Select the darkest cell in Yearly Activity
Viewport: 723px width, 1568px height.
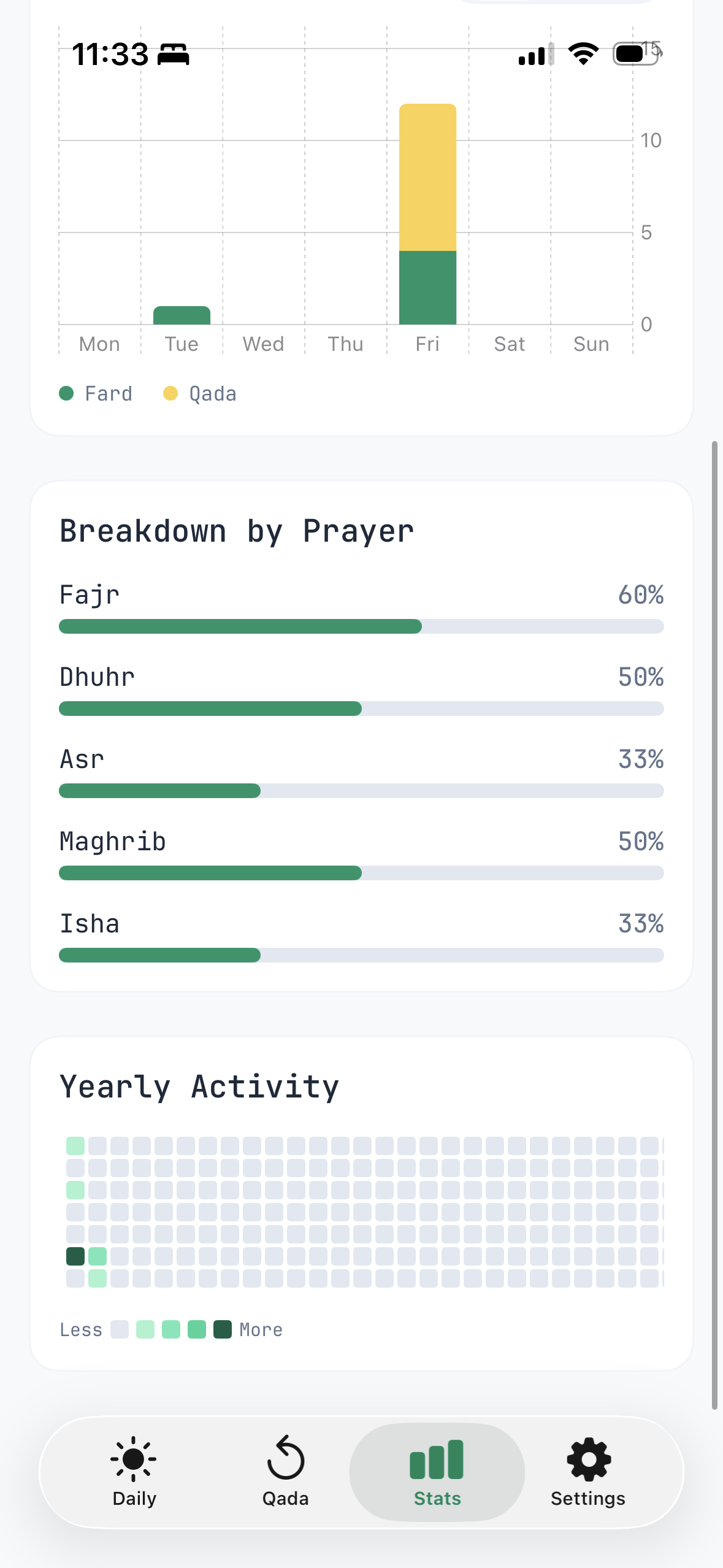[75, 1257]
